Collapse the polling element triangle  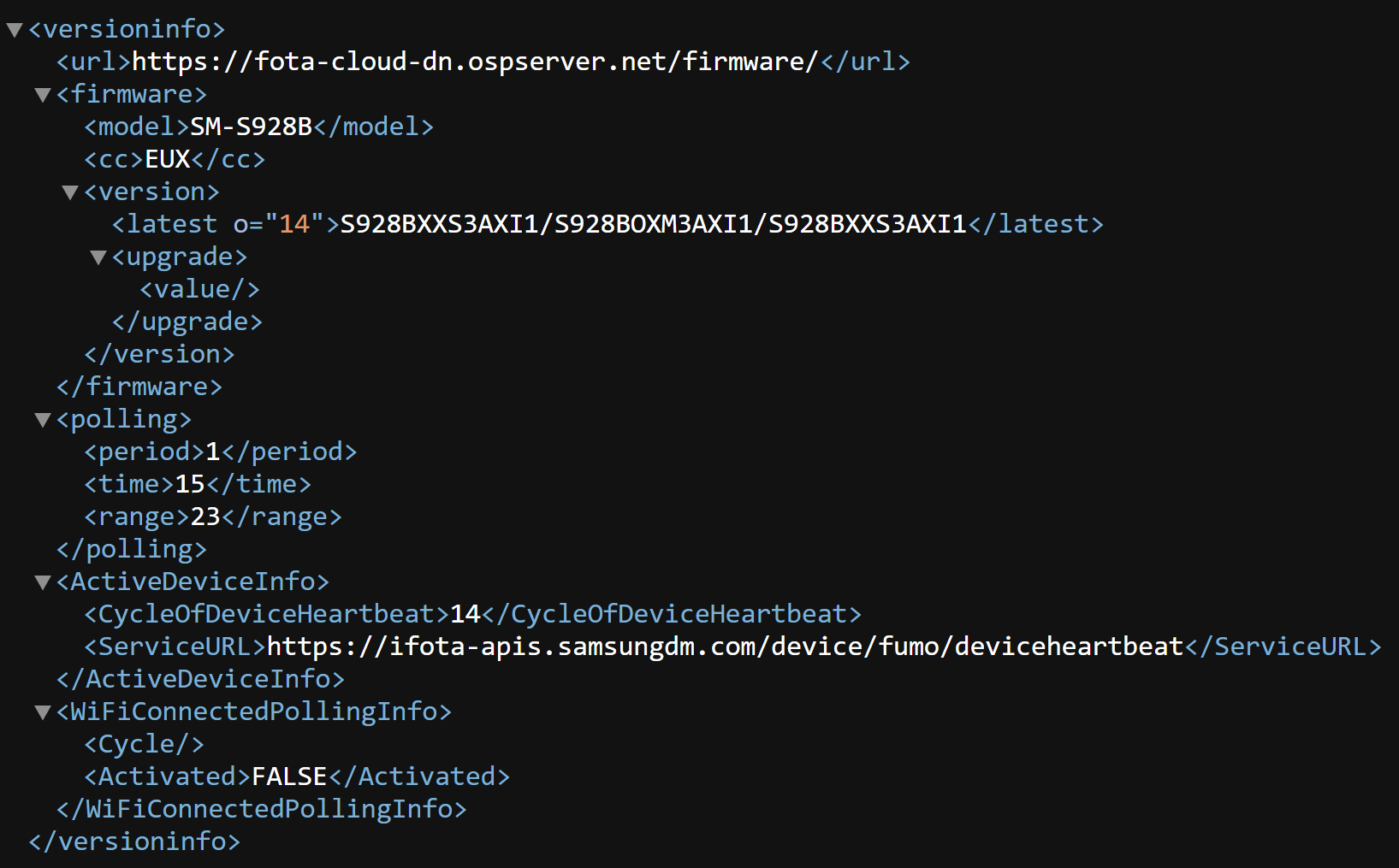pyautogui.click(x=43, y=420)
